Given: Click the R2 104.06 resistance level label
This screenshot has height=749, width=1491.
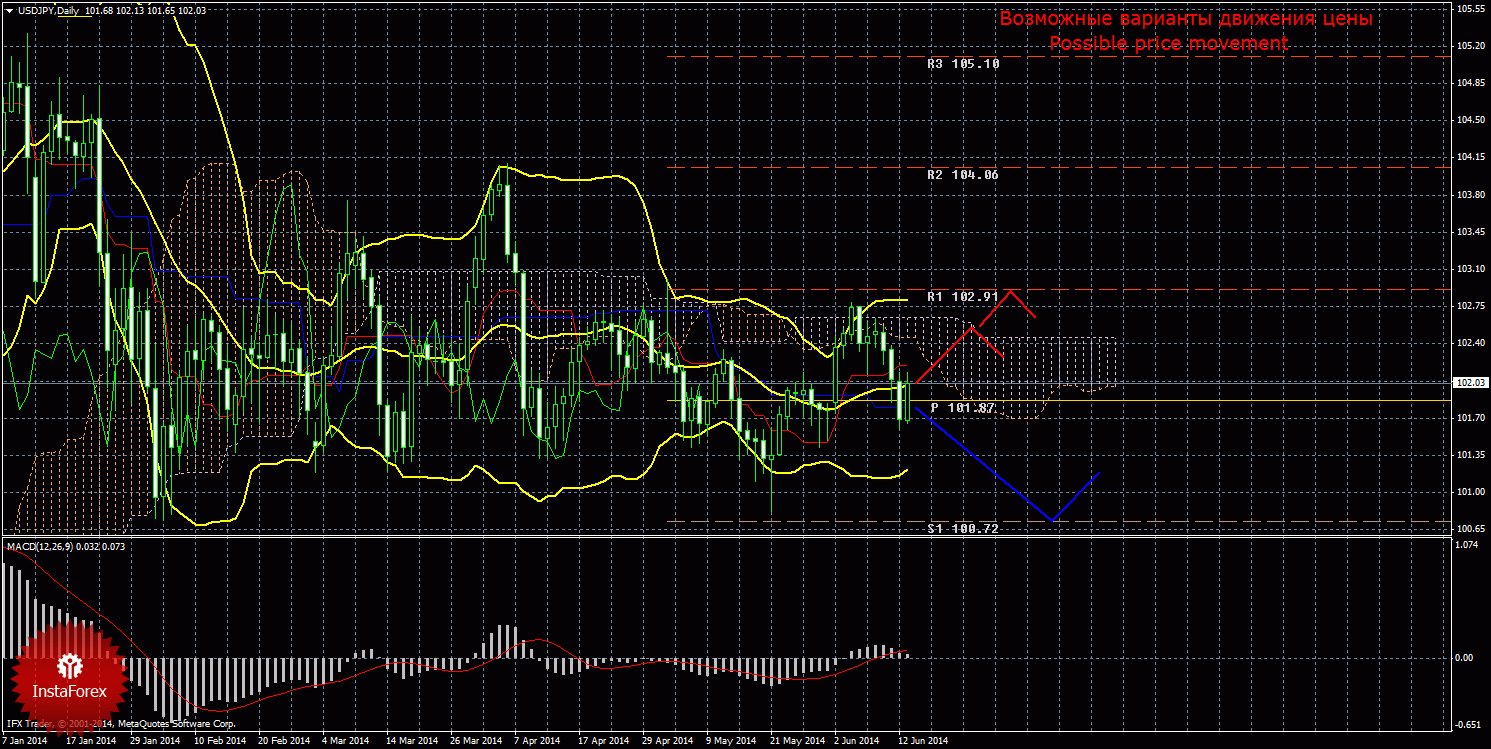Looking at the screenshot, I should (963, 174).
